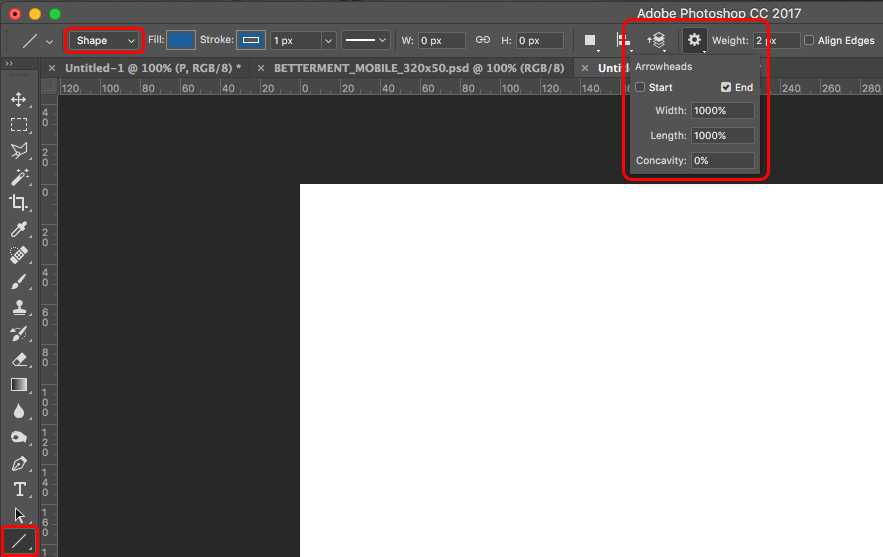
Task: Enable the Start arrowhead checkbox
Action: (641, 88)
